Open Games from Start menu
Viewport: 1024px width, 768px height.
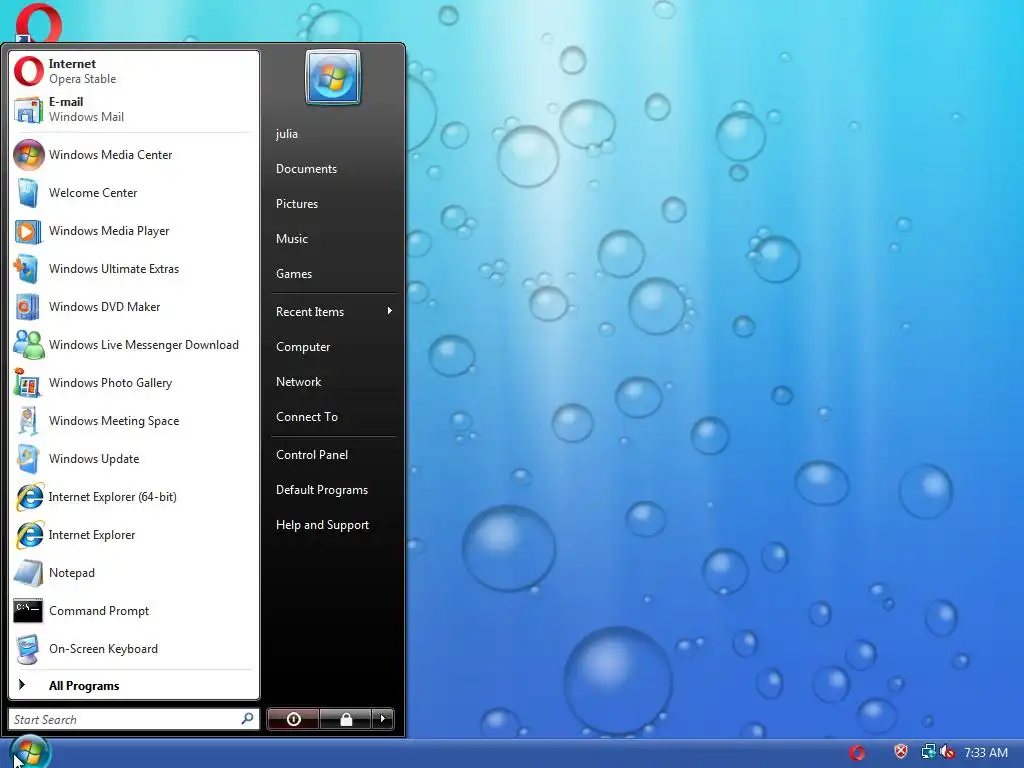tap(293, 274)
